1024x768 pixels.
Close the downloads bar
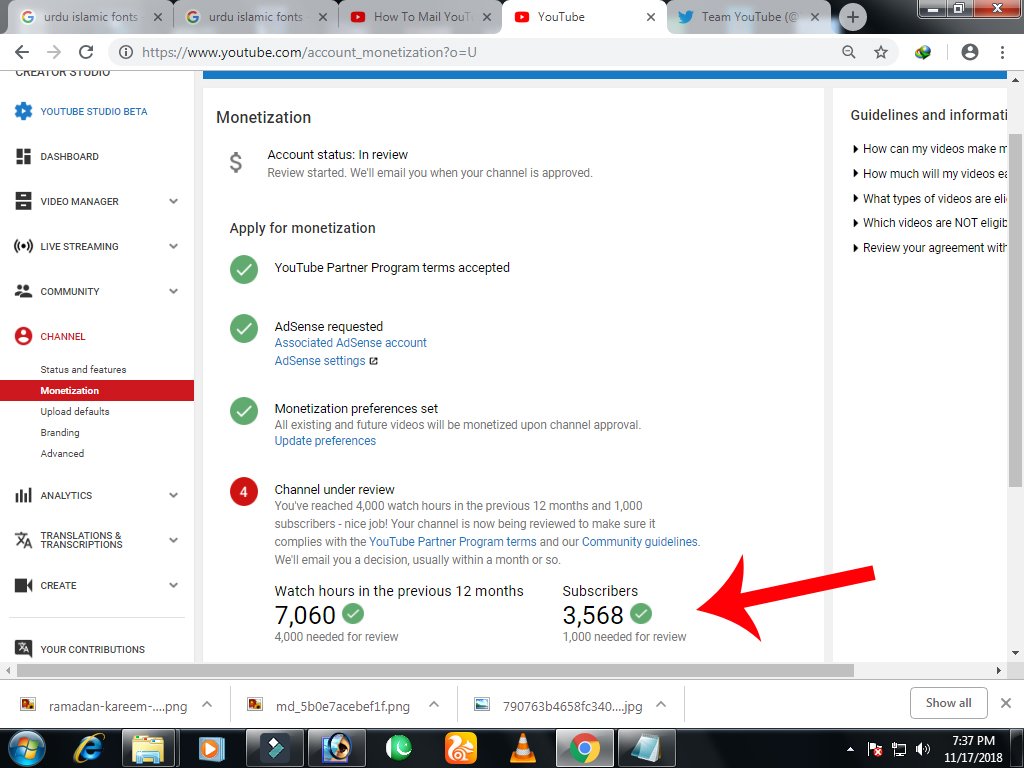1006,703
